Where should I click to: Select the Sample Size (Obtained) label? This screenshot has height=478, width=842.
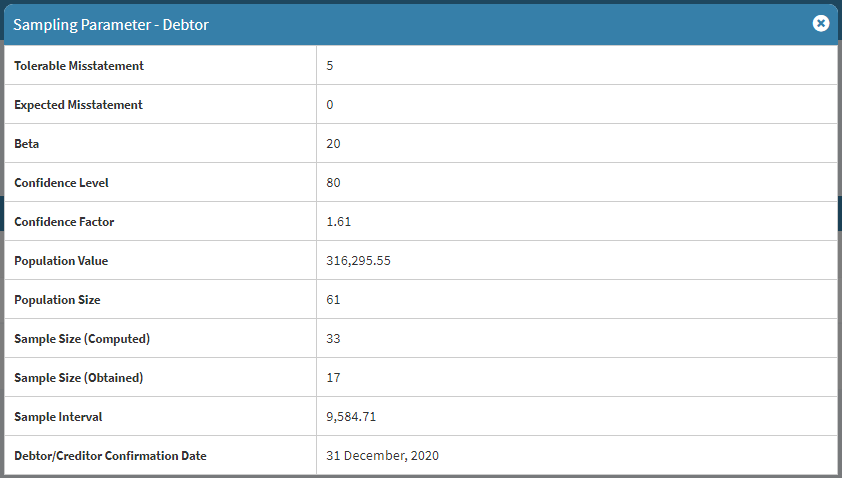click(x=79, y=378)
